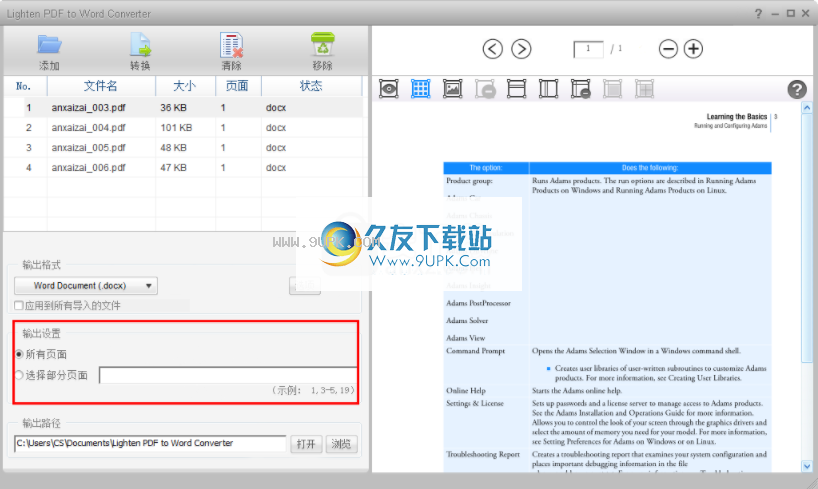The image size is (818, 489).
Task: Zoom in with the plus icon
Action: click(x=693, y=49)
